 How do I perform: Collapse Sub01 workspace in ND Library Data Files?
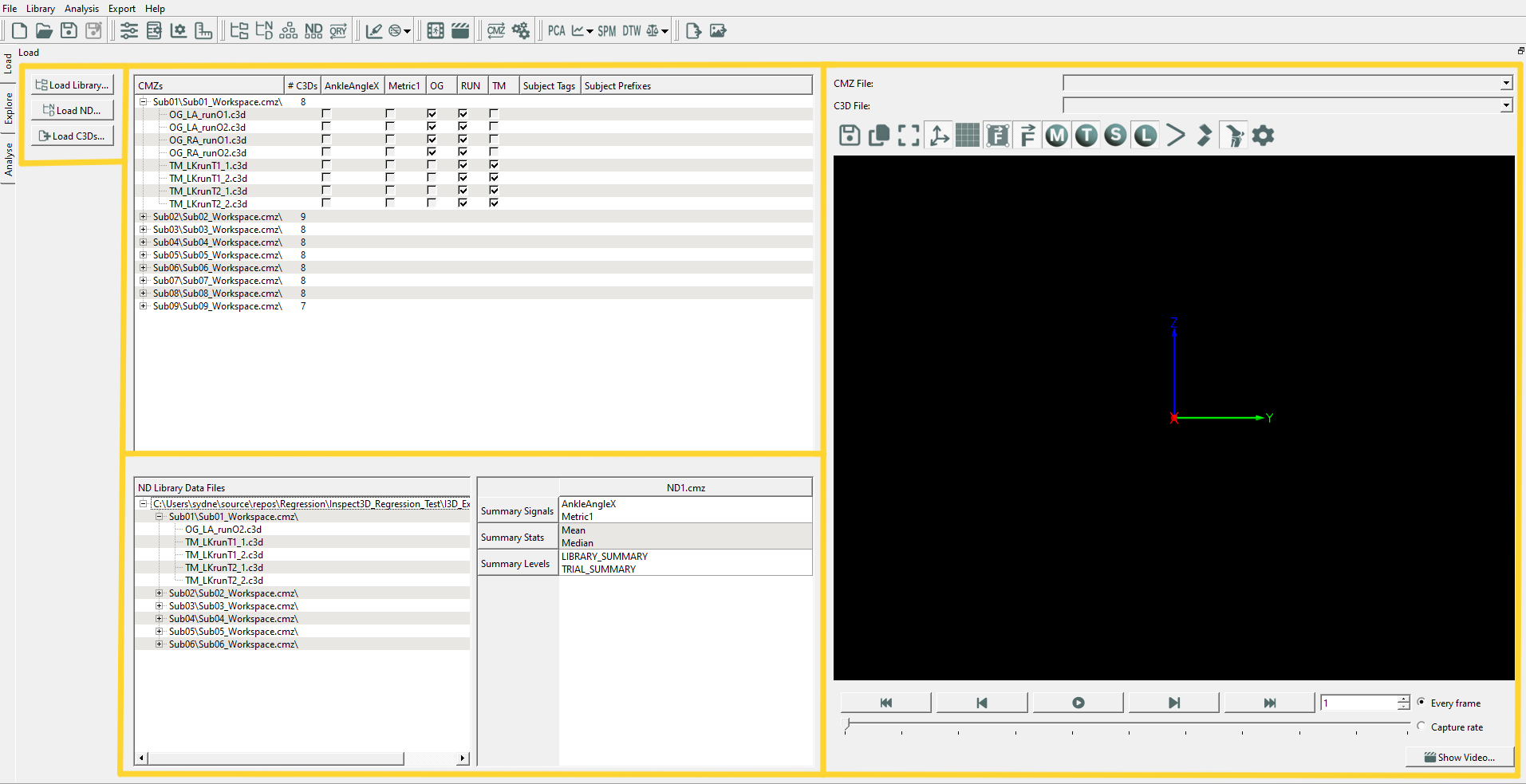pyautogui.click(x=160, y=517)
